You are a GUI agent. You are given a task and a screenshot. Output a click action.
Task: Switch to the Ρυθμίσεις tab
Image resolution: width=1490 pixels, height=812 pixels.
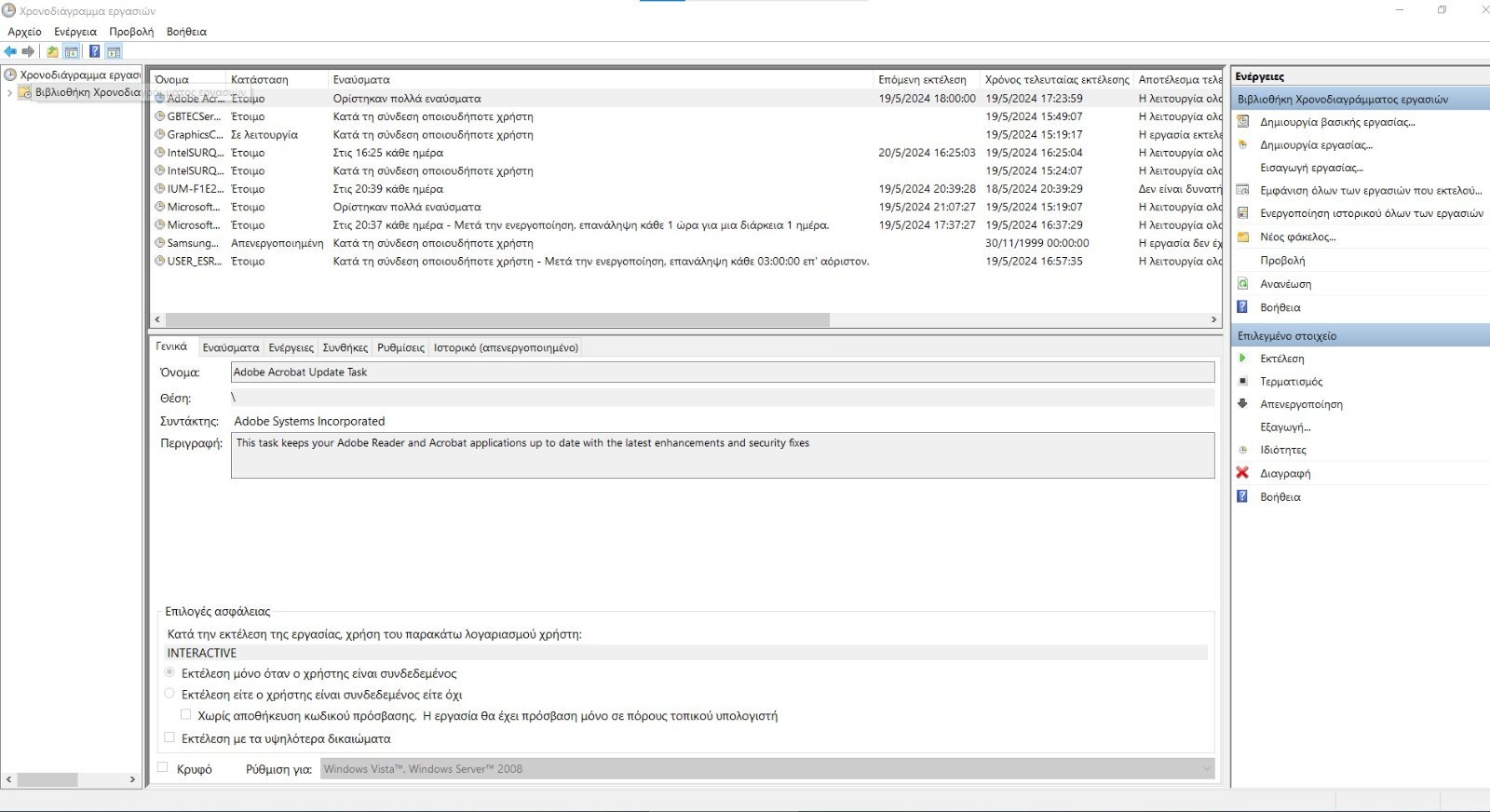[x=400, y=347]
